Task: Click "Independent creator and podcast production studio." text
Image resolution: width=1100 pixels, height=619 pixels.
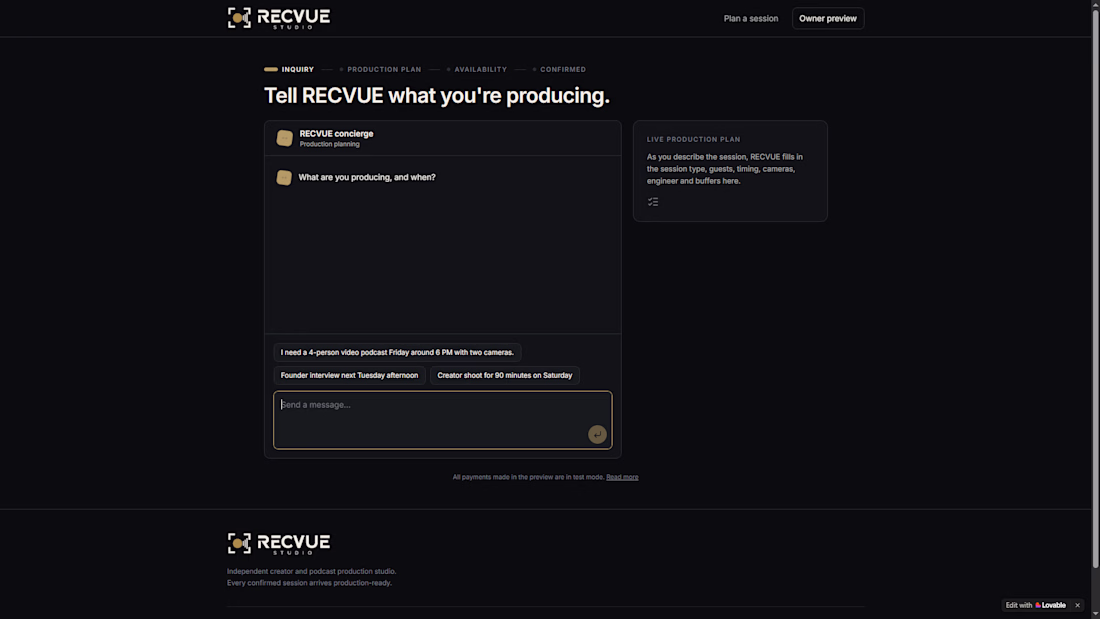Action: 311,571
